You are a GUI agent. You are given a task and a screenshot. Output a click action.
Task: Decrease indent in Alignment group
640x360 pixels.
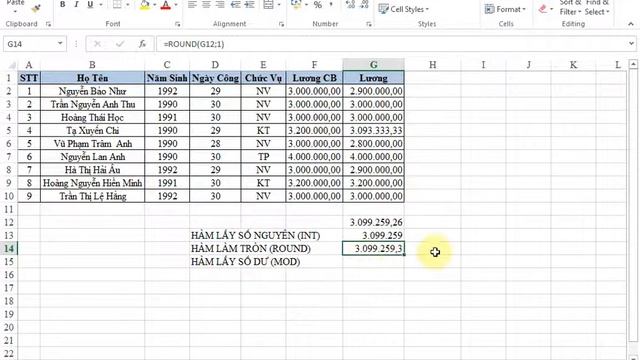[x=236, y=5]
